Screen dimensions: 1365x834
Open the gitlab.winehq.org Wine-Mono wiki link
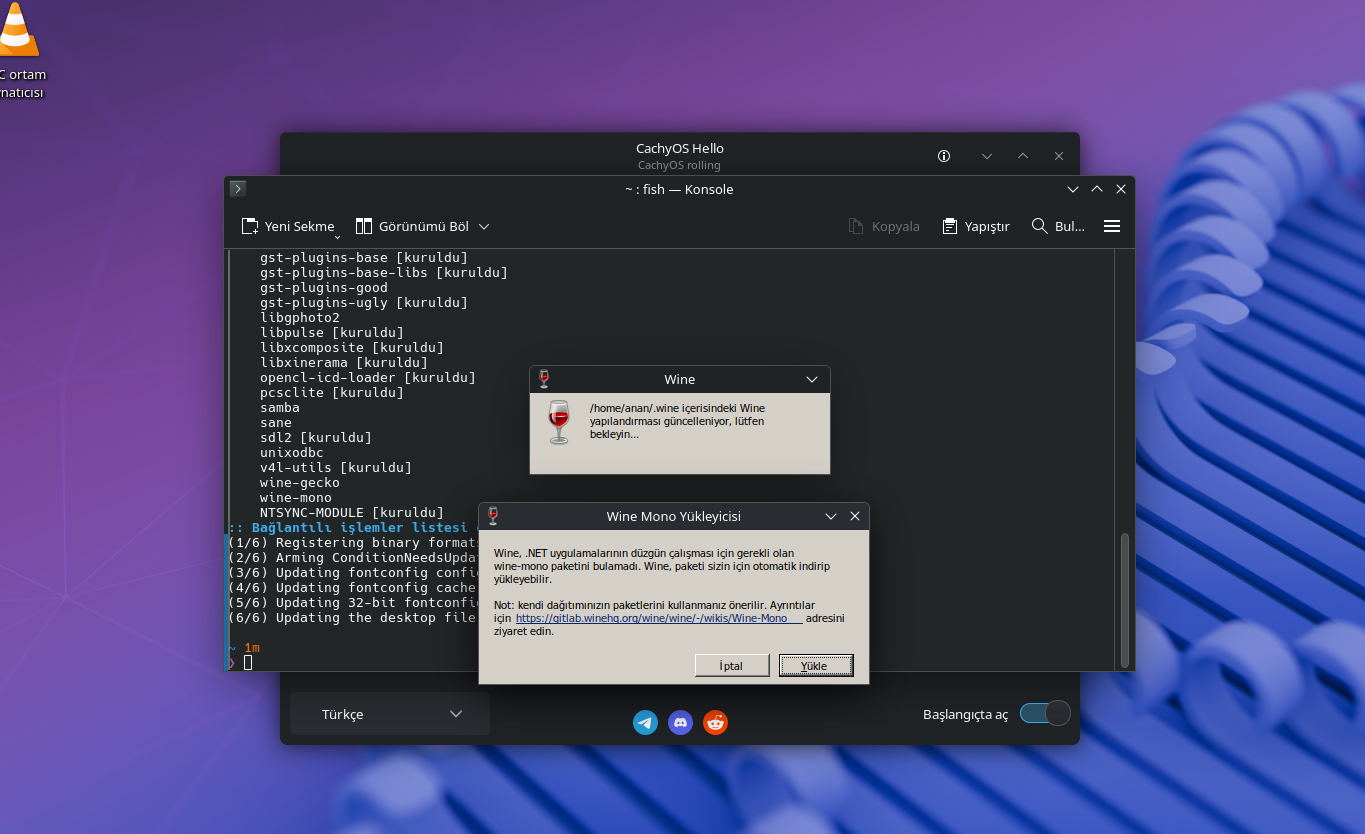pyautogui.click(x=659, y=618)
